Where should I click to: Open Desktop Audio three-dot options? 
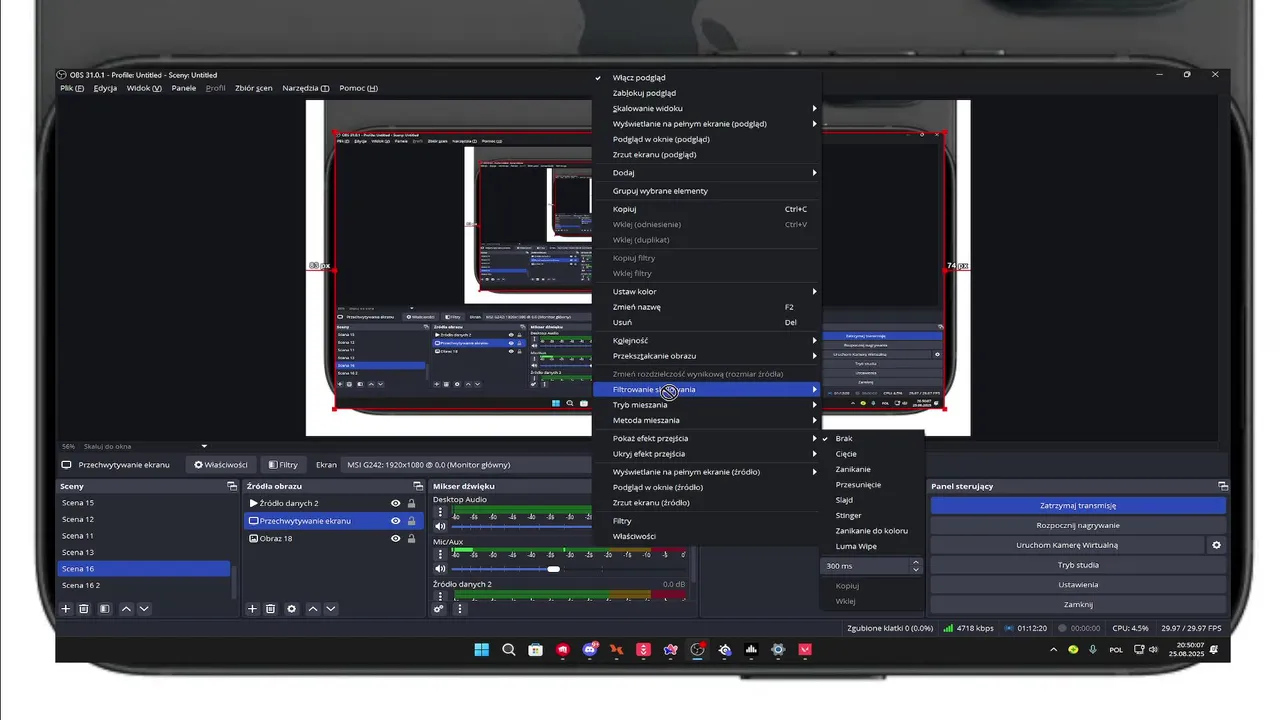pos(440,511)
